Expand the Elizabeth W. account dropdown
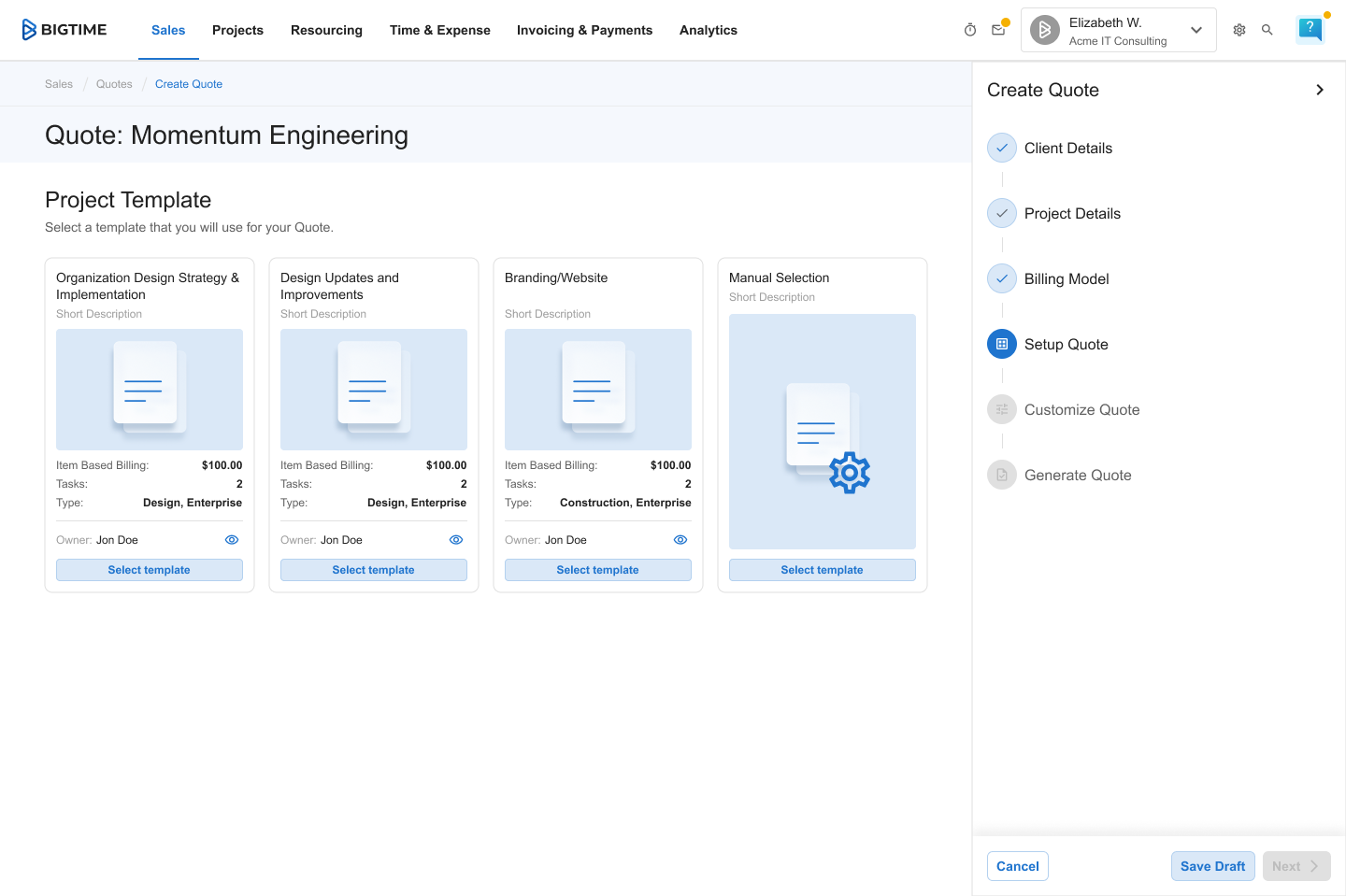 (1196, 30)
